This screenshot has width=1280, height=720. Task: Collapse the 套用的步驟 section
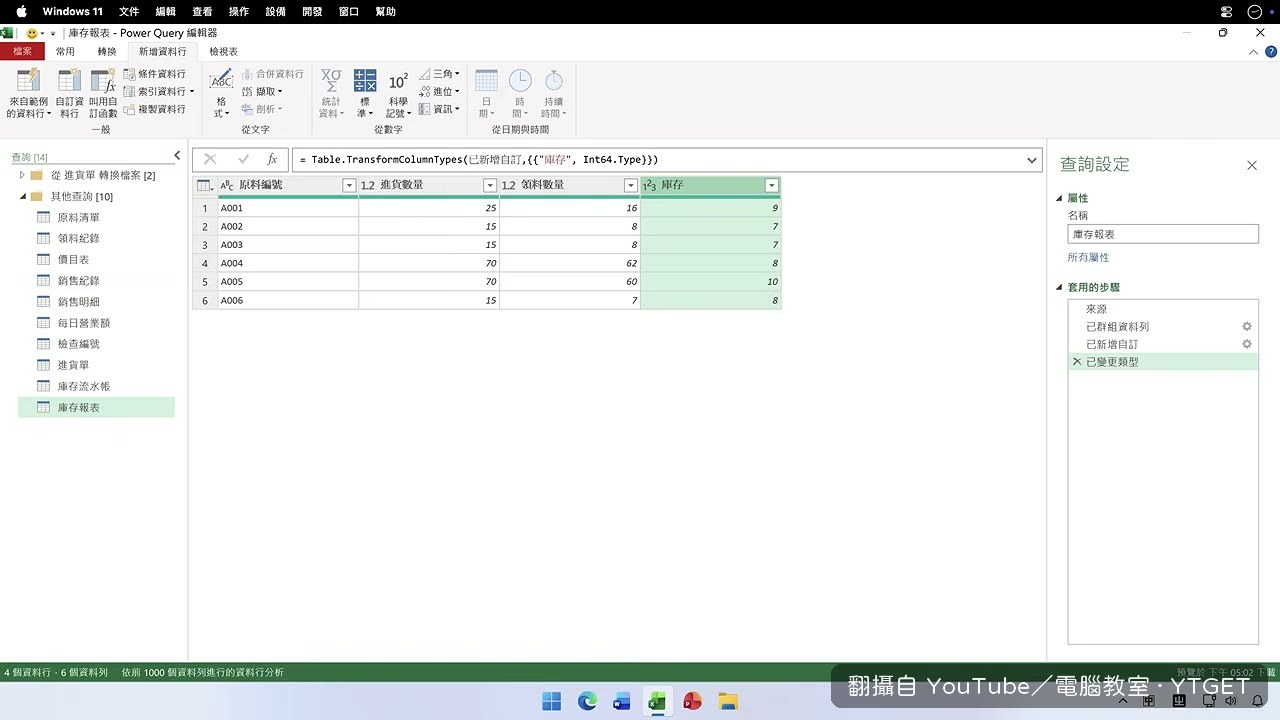pos(1060,287)
